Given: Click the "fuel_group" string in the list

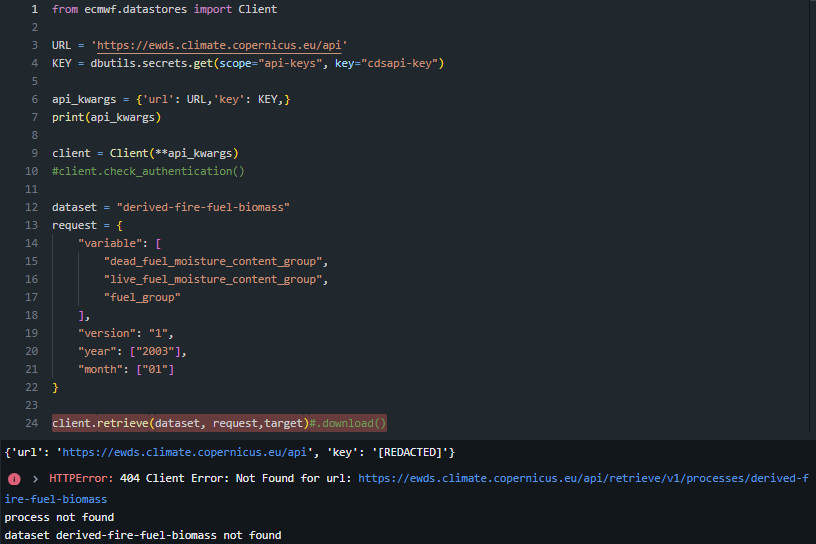Looking at the screenshot, I should click(142, 297).
